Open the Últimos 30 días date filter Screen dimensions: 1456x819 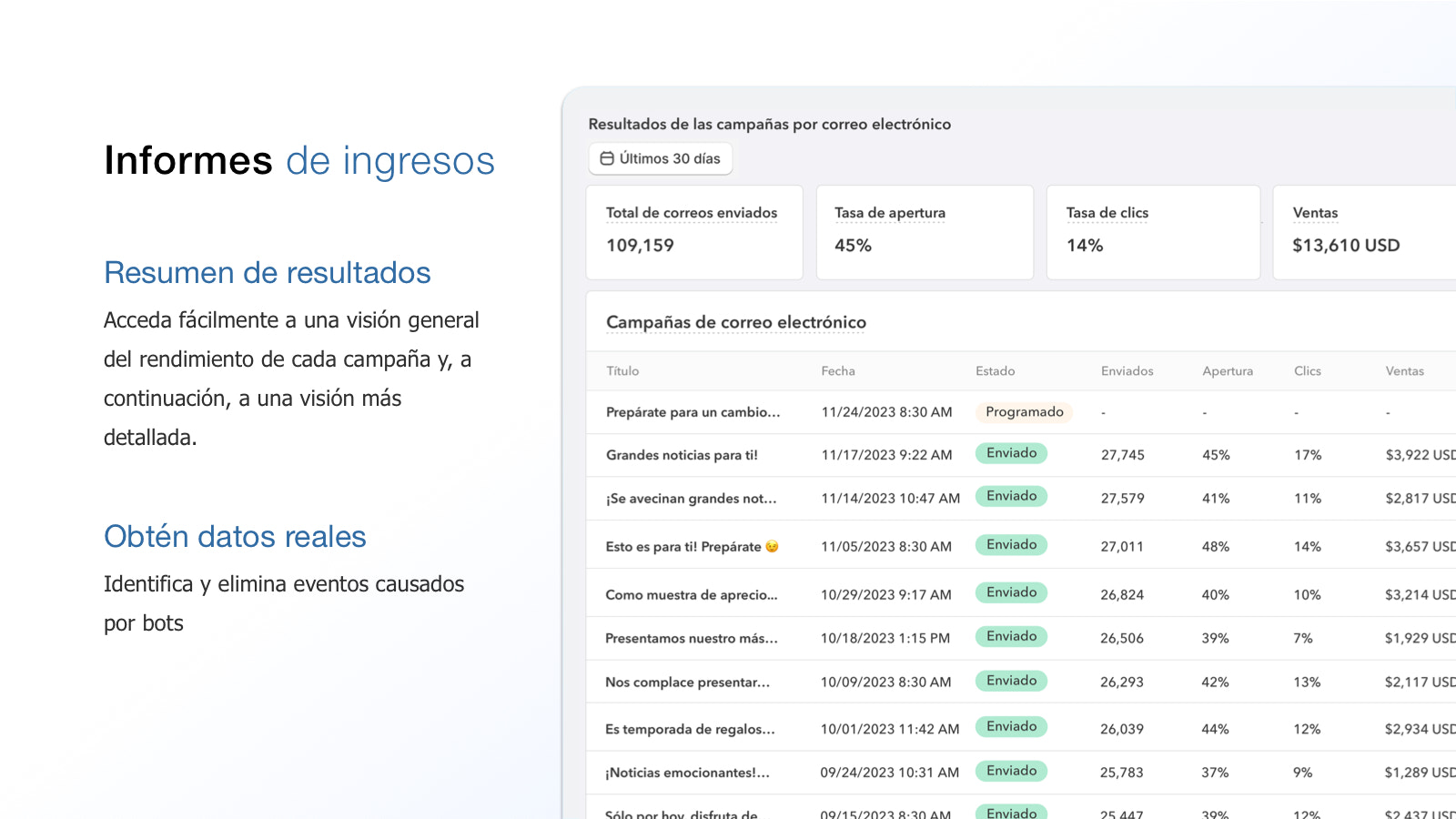(661, 158)
